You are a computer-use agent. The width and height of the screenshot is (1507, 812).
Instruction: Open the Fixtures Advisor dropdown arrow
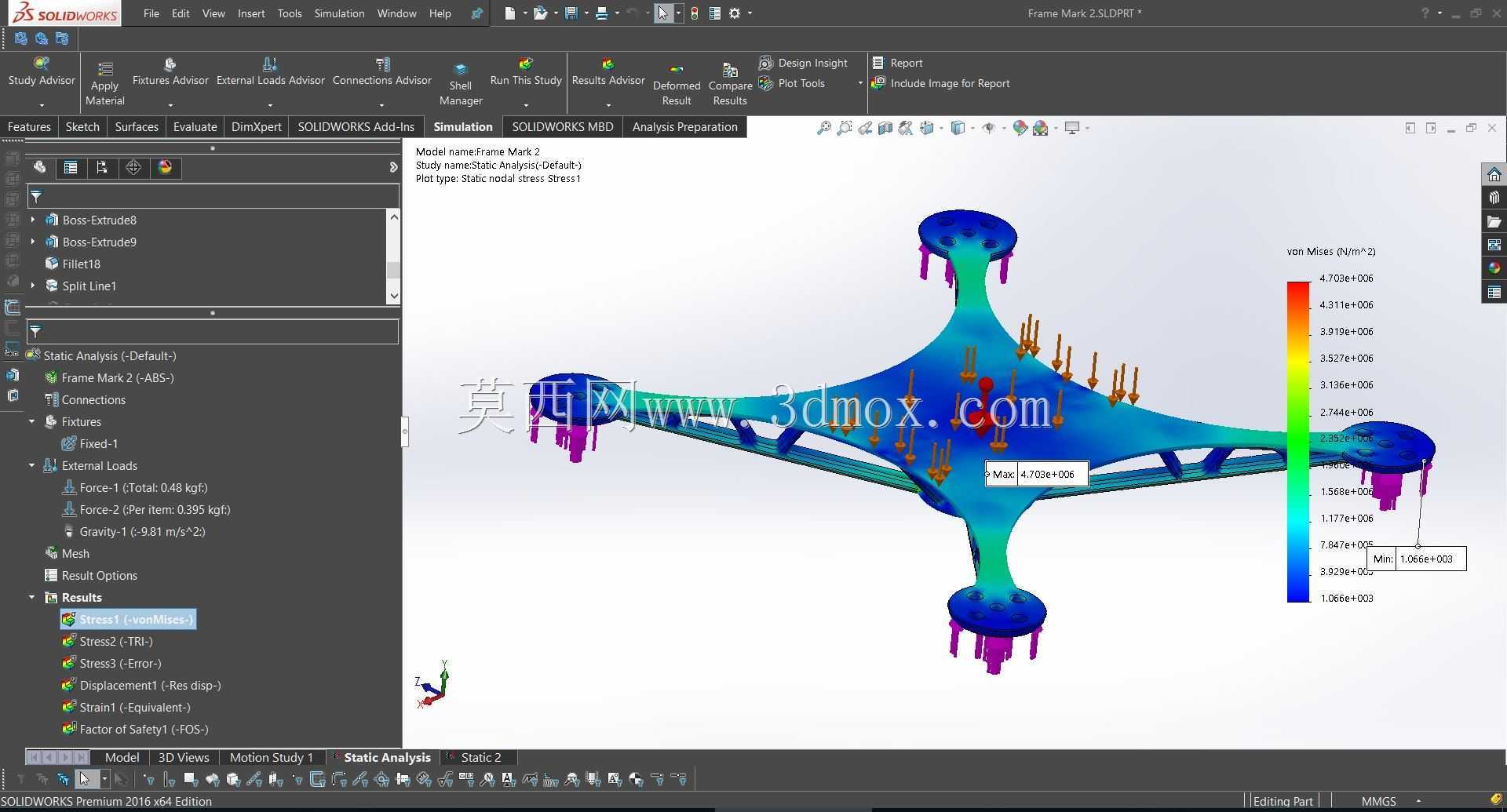pyautogui.click(x=170, y=105)
